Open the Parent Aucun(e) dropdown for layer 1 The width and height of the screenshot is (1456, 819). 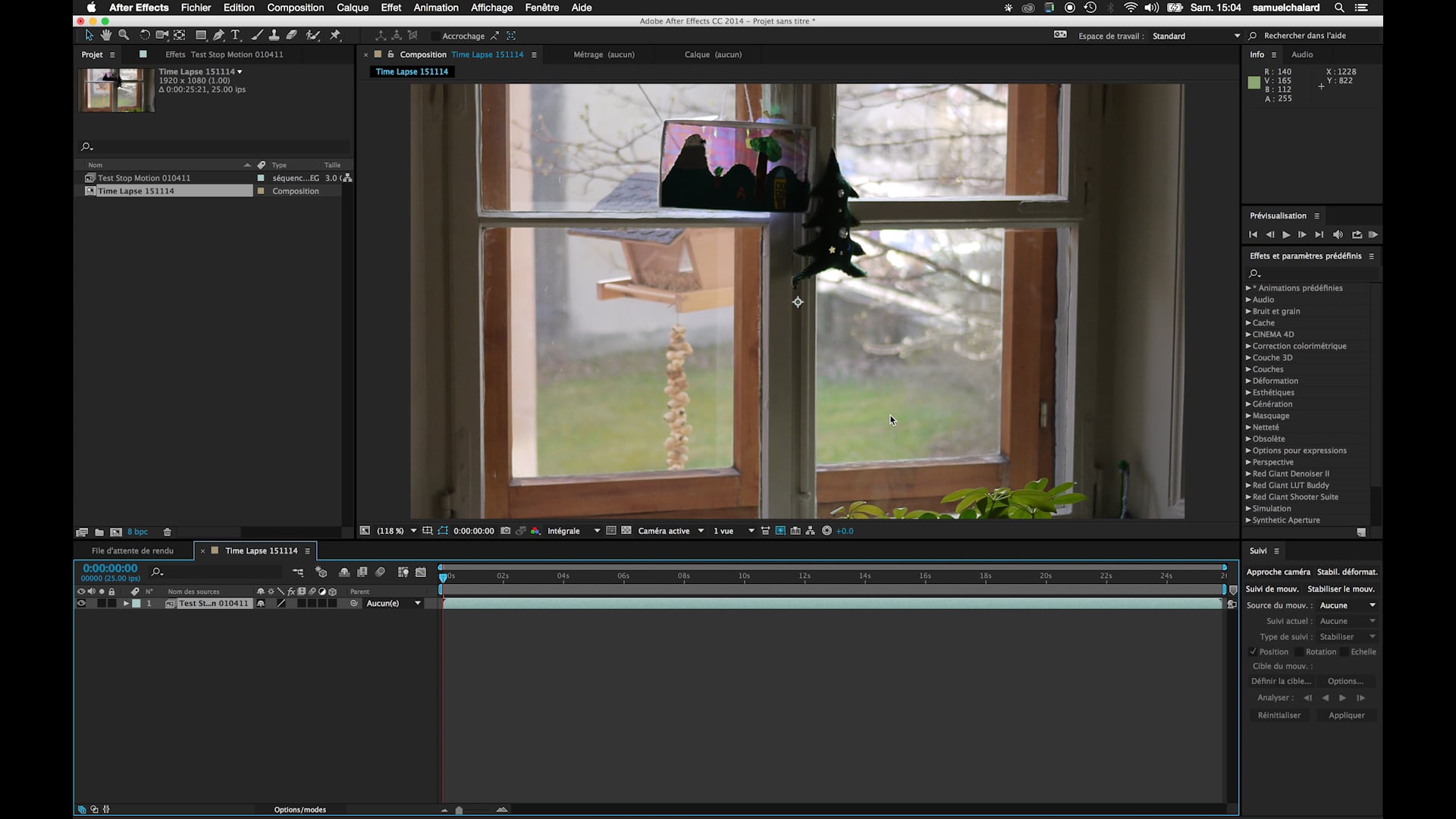coord(394,604)
